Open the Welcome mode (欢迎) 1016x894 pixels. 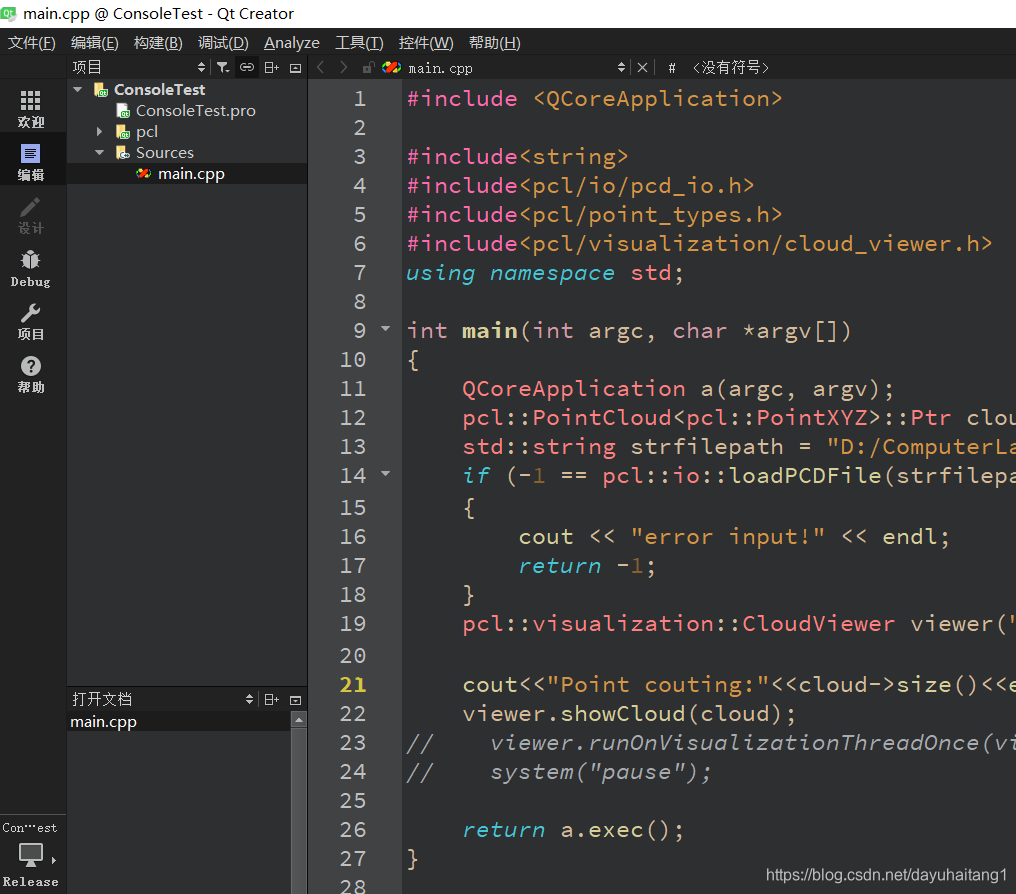30,108
